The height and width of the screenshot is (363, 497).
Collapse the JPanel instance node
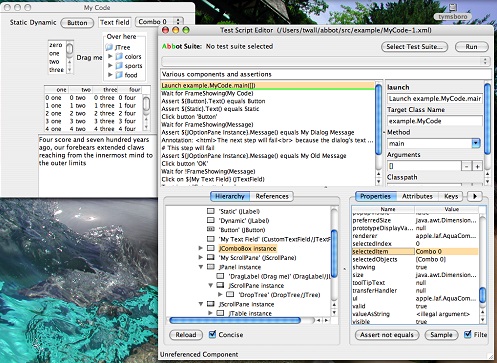201,267
